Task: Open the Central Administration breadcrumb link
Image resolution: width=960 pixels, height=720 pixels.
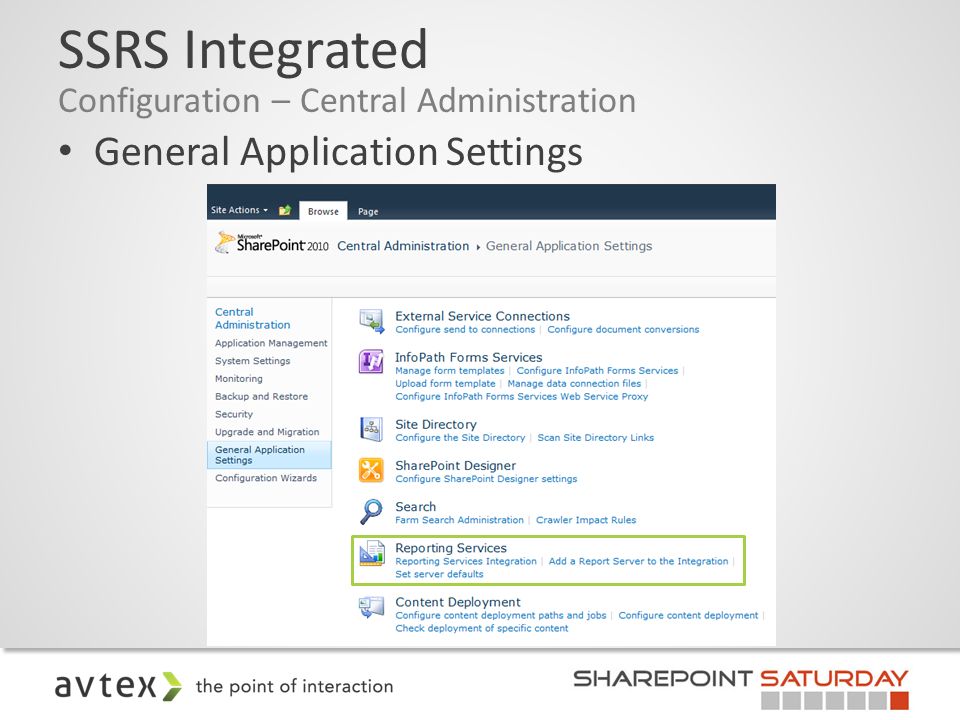Action: point(403,246)
